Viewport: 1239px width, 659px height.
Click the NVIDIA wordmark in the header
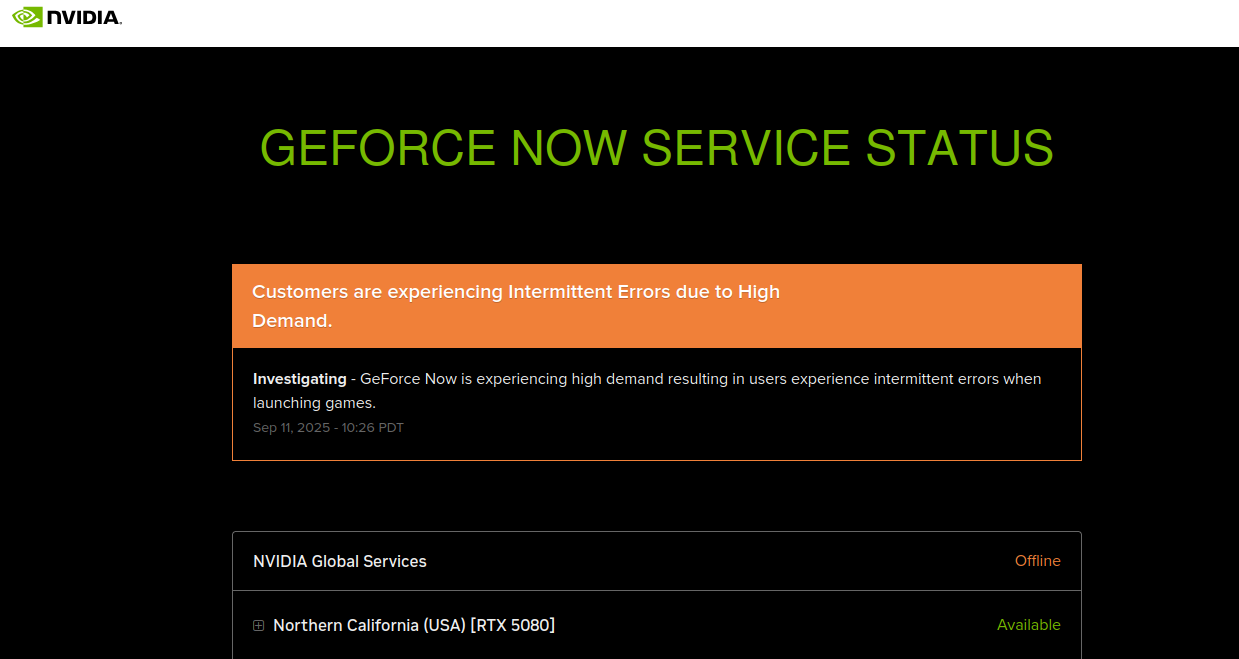(x=84, y=17)
